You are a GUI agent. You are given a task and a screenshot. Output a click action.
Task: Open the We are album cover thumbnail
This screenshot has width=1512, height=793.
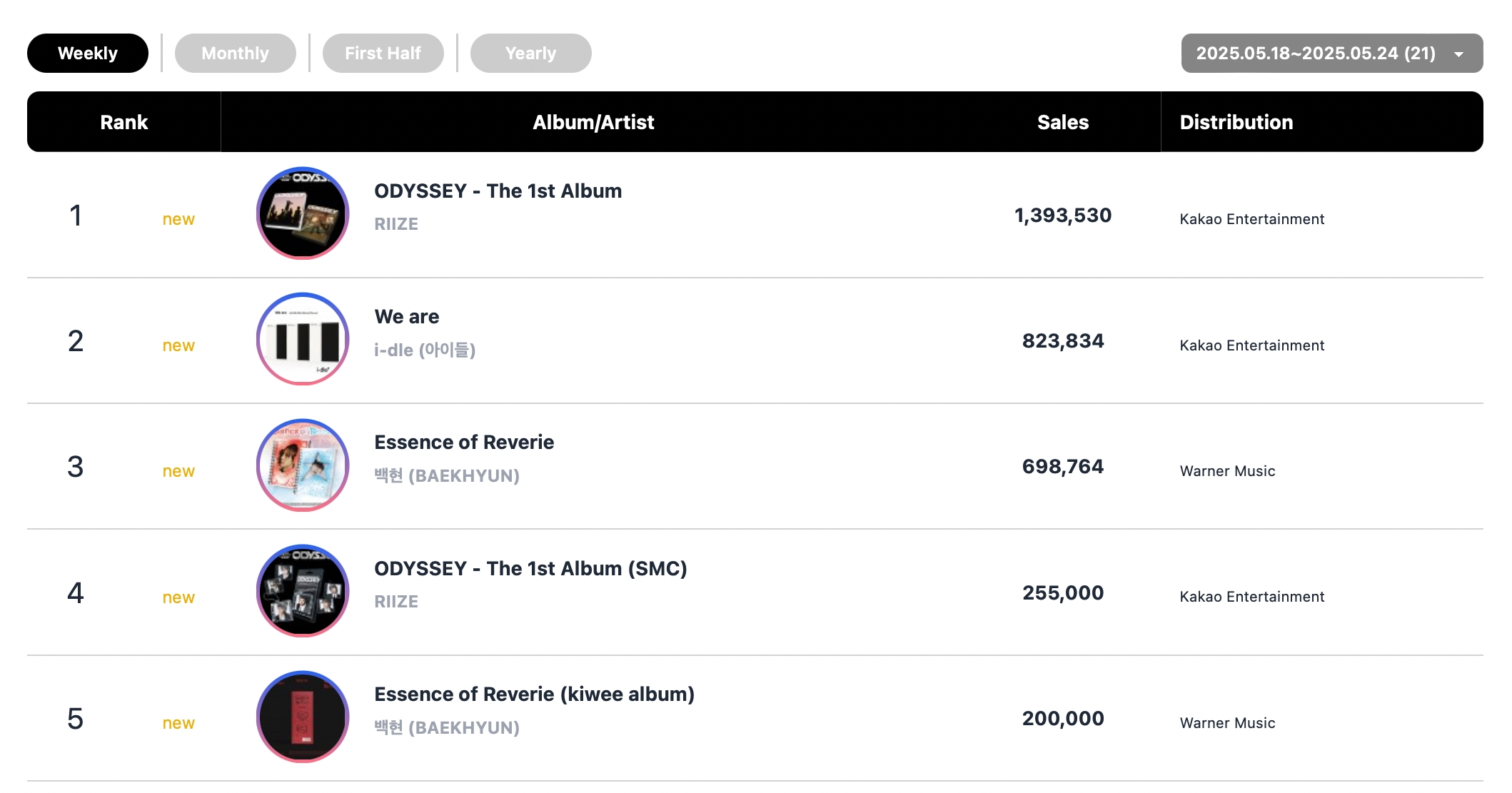[303, 339]
